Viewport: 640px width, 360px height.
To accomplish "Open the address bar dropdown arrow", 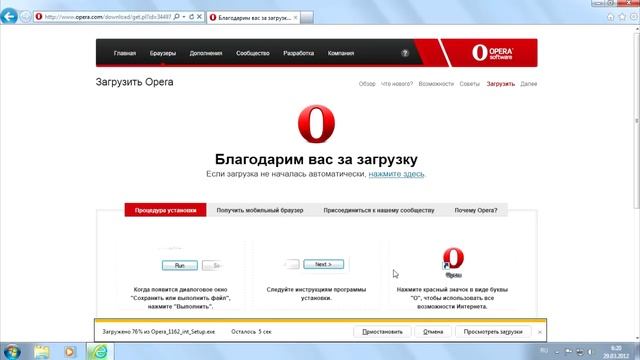I will [x=184, y=17].
